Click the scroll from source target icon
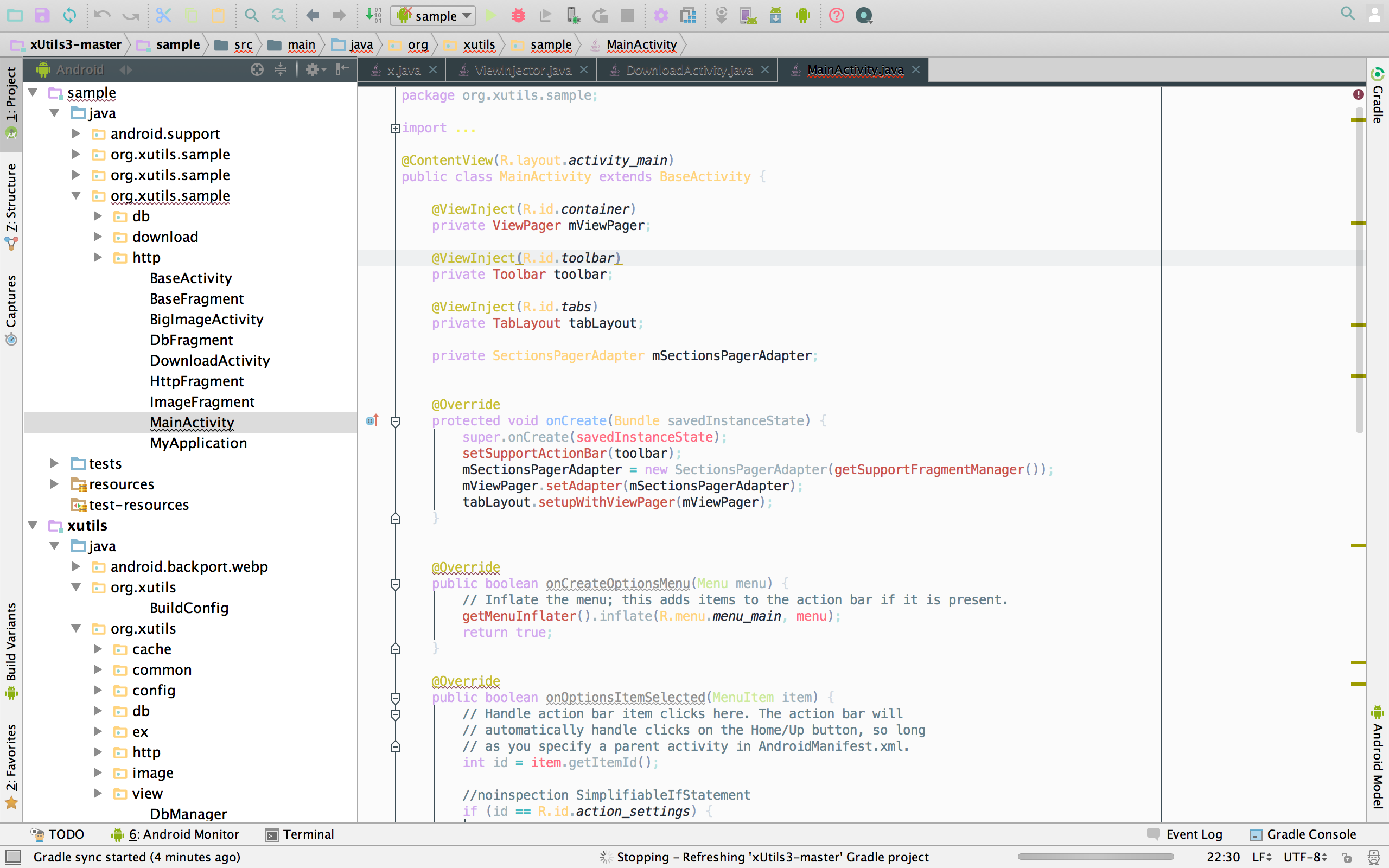 point(257,69)
